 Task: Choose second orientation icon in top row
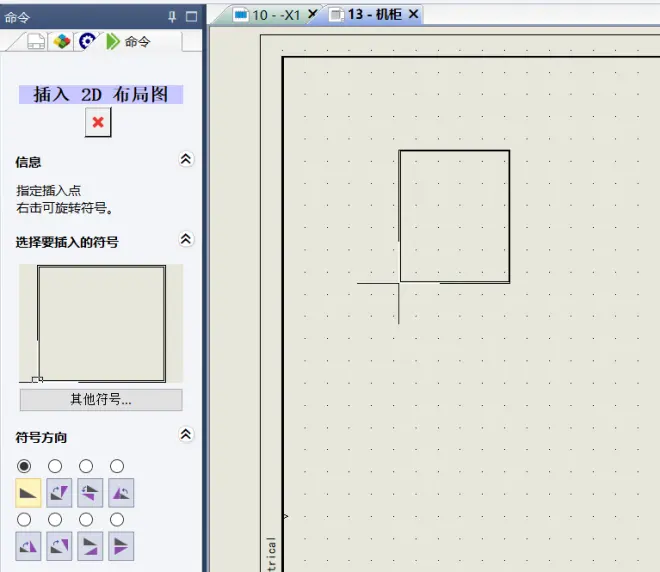tap(59, 492)
